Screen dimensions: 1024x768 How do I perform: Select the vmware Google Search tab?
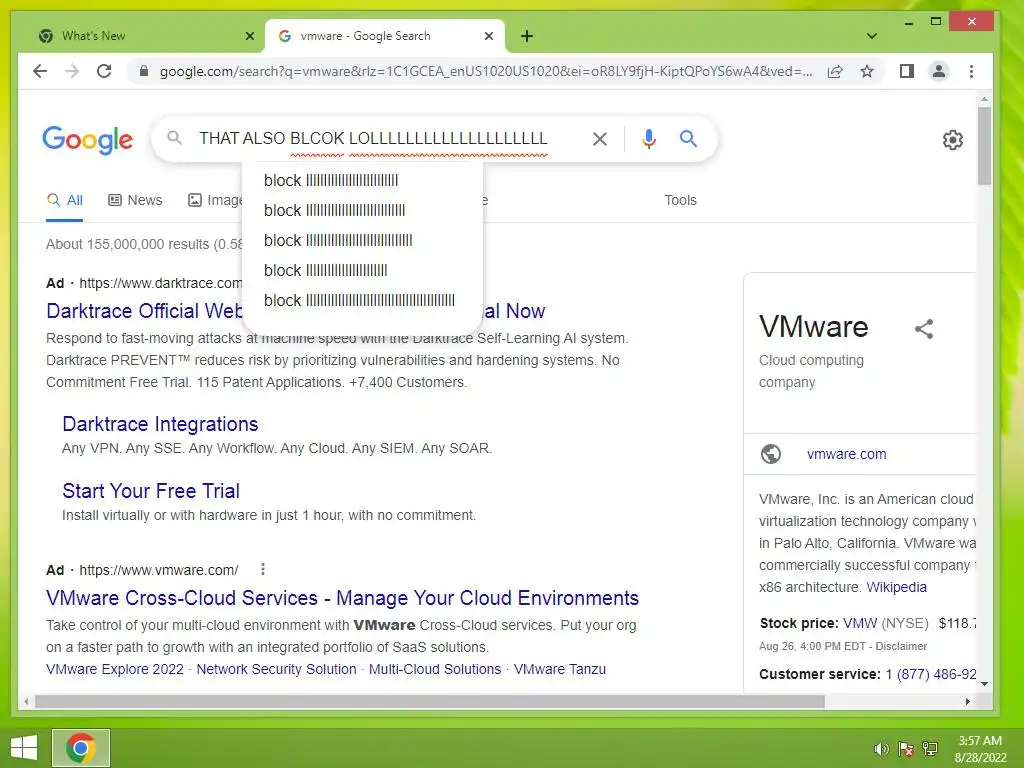pos(385,36)
